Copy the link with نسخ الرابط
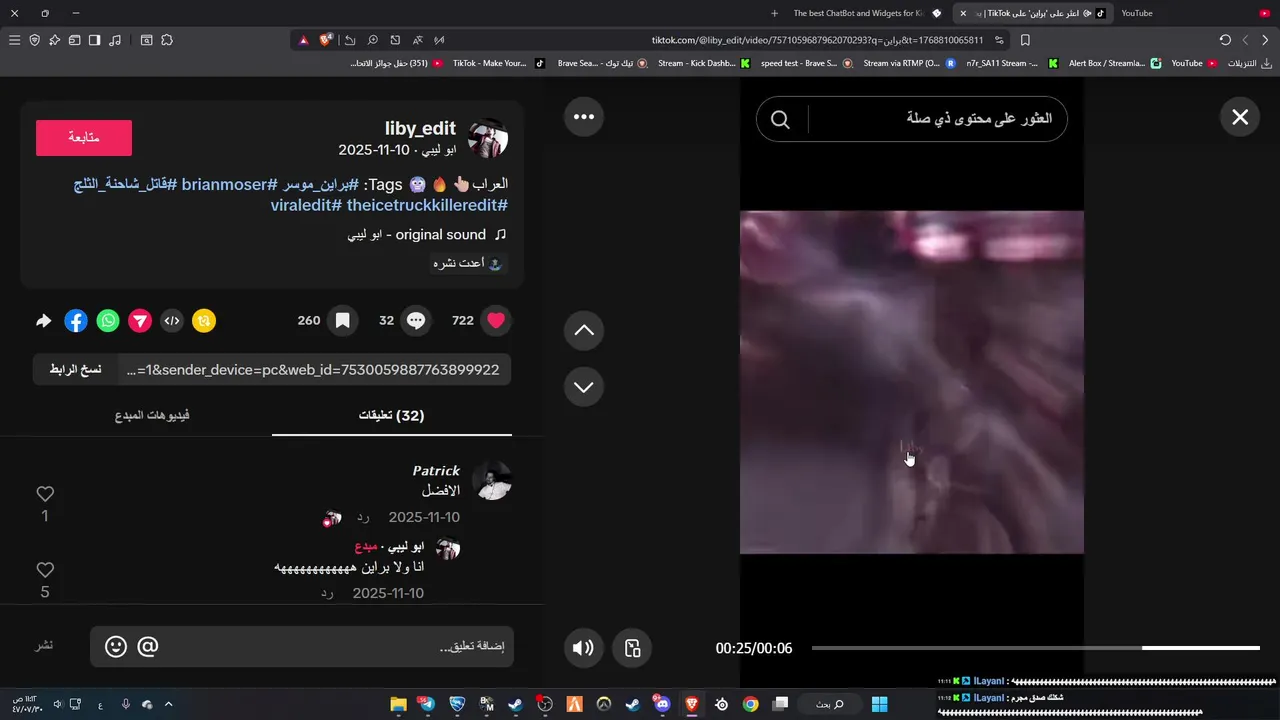 click(x=76, y=369)
